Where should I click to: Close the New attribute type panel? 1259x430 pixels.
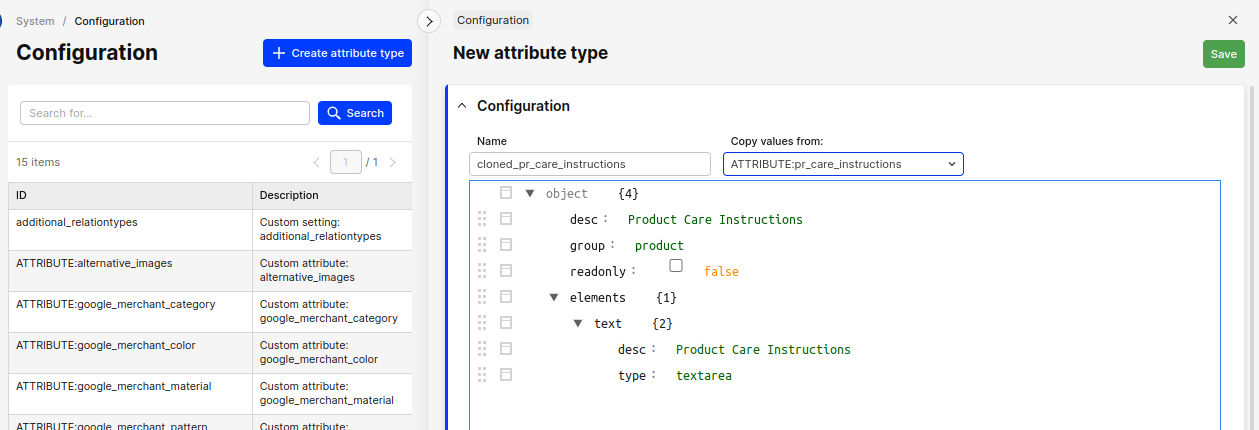(x=1232, y=20)
